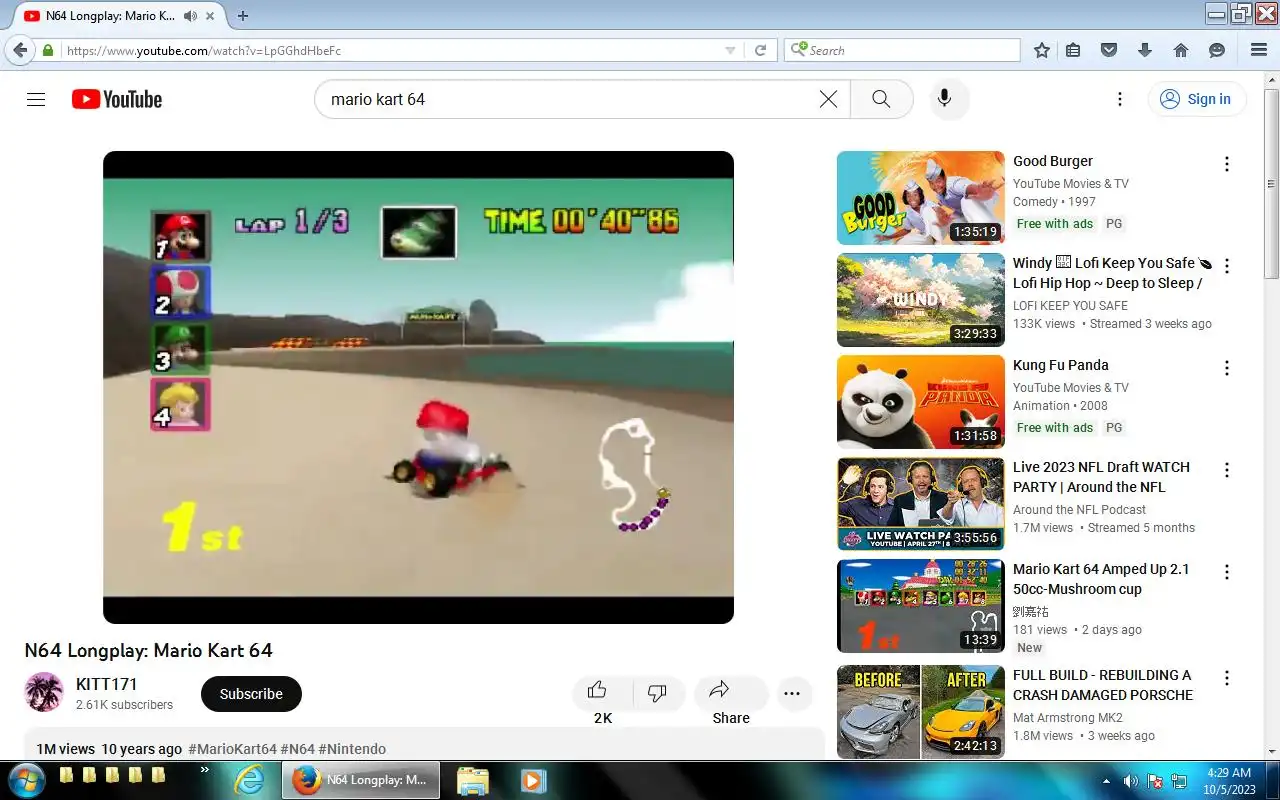Open more actions menu below video
Image resolution: width=1280 pixels, height=800 pixels.
pos(793,693)
